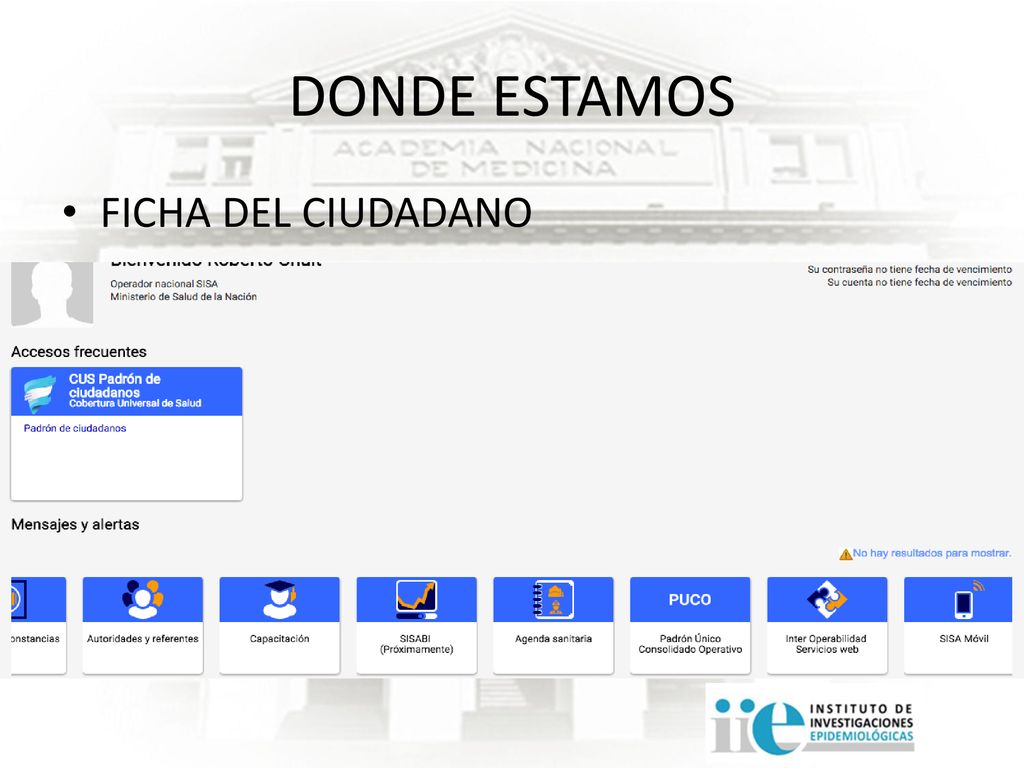Open the SISABI chart monitor icon

point(417,599)
